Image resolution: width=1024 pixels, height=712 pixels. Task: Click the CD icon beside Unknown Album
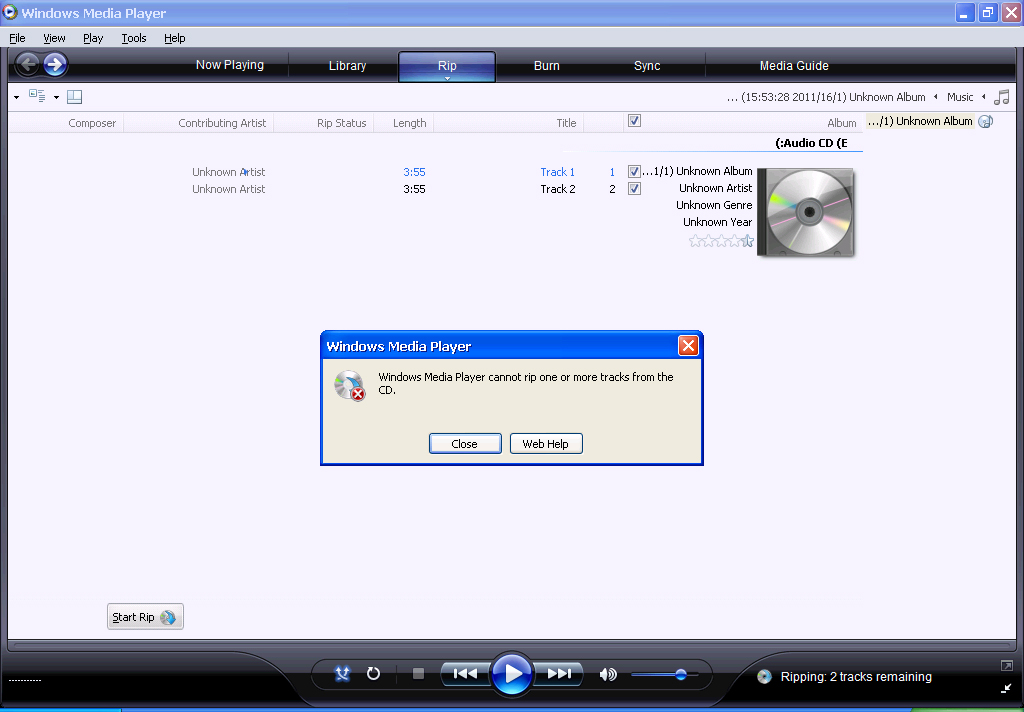986,121
